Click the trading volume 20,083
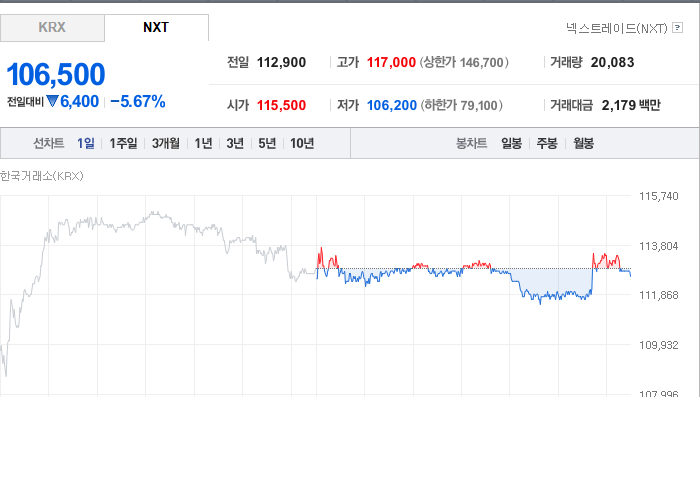 (612, 62)
